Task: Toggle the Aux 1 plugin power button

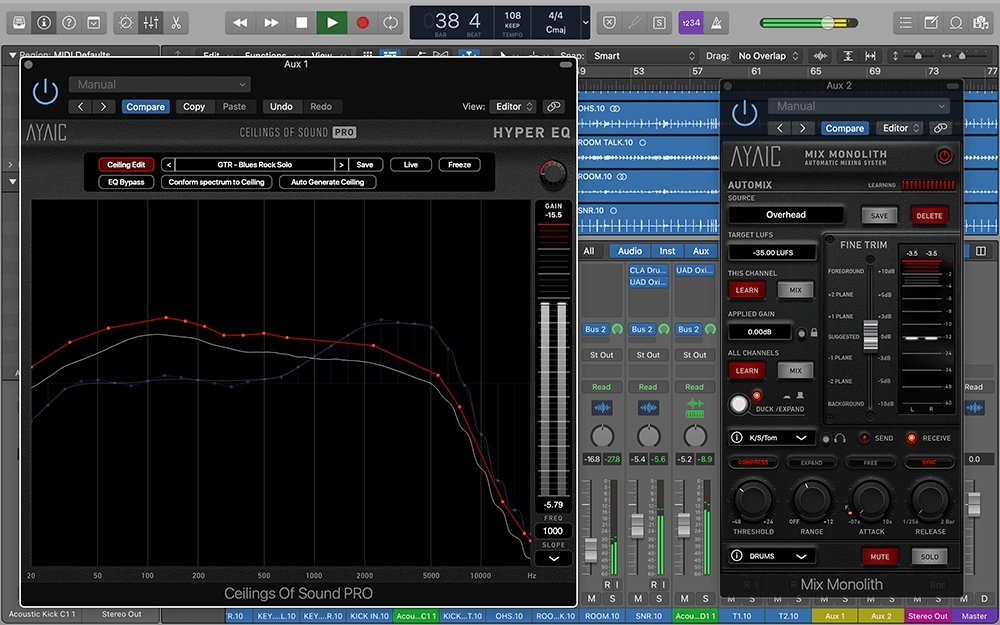Action: (45, 92)
